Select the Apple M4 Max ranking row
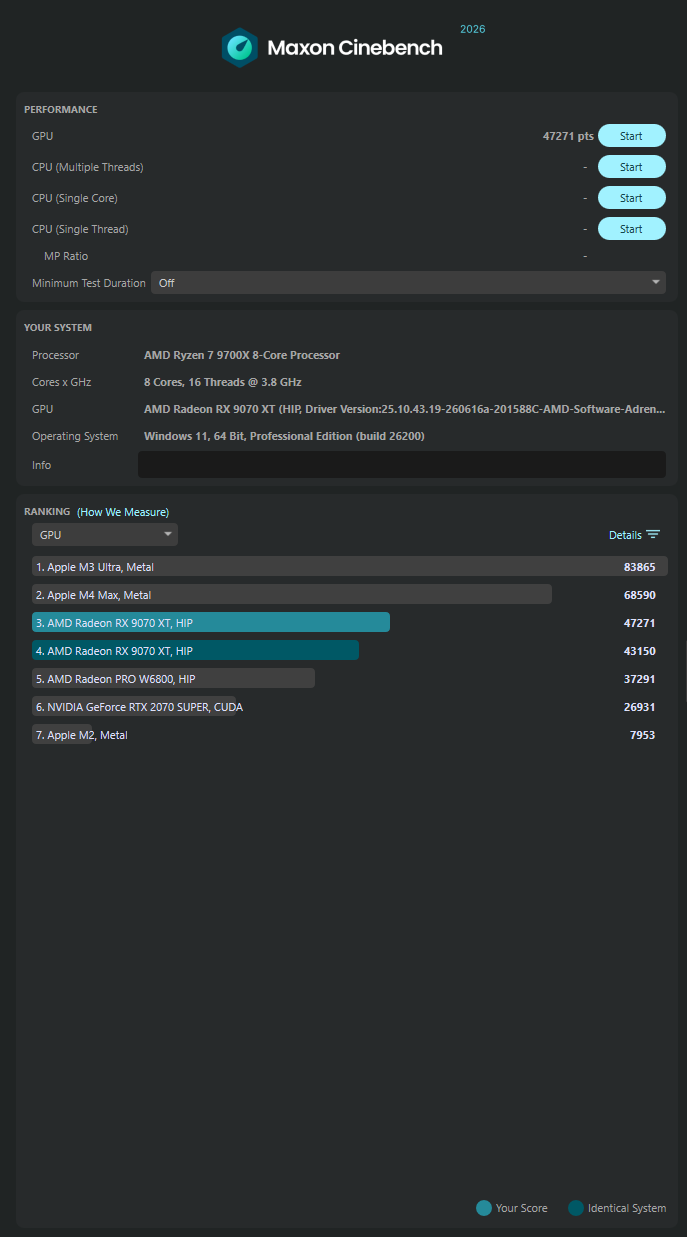687x1237 pixels. (x=349, y=595)
